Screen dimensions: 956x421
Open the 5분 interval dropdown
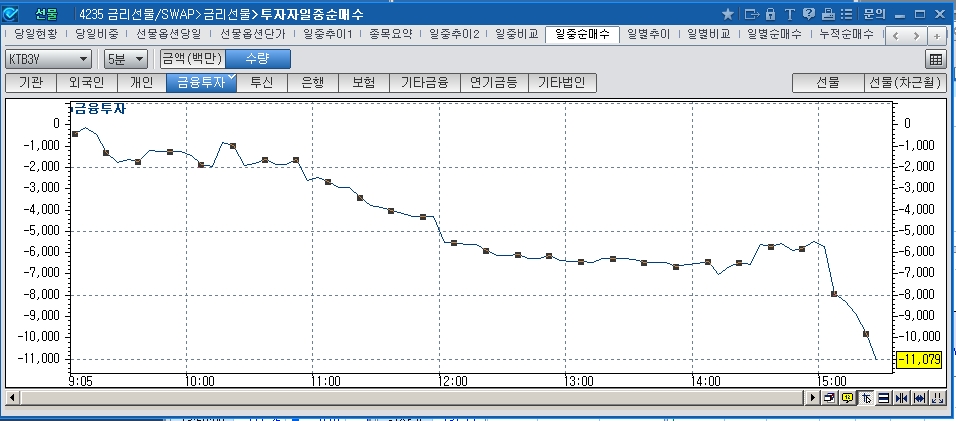click(126, 59)
